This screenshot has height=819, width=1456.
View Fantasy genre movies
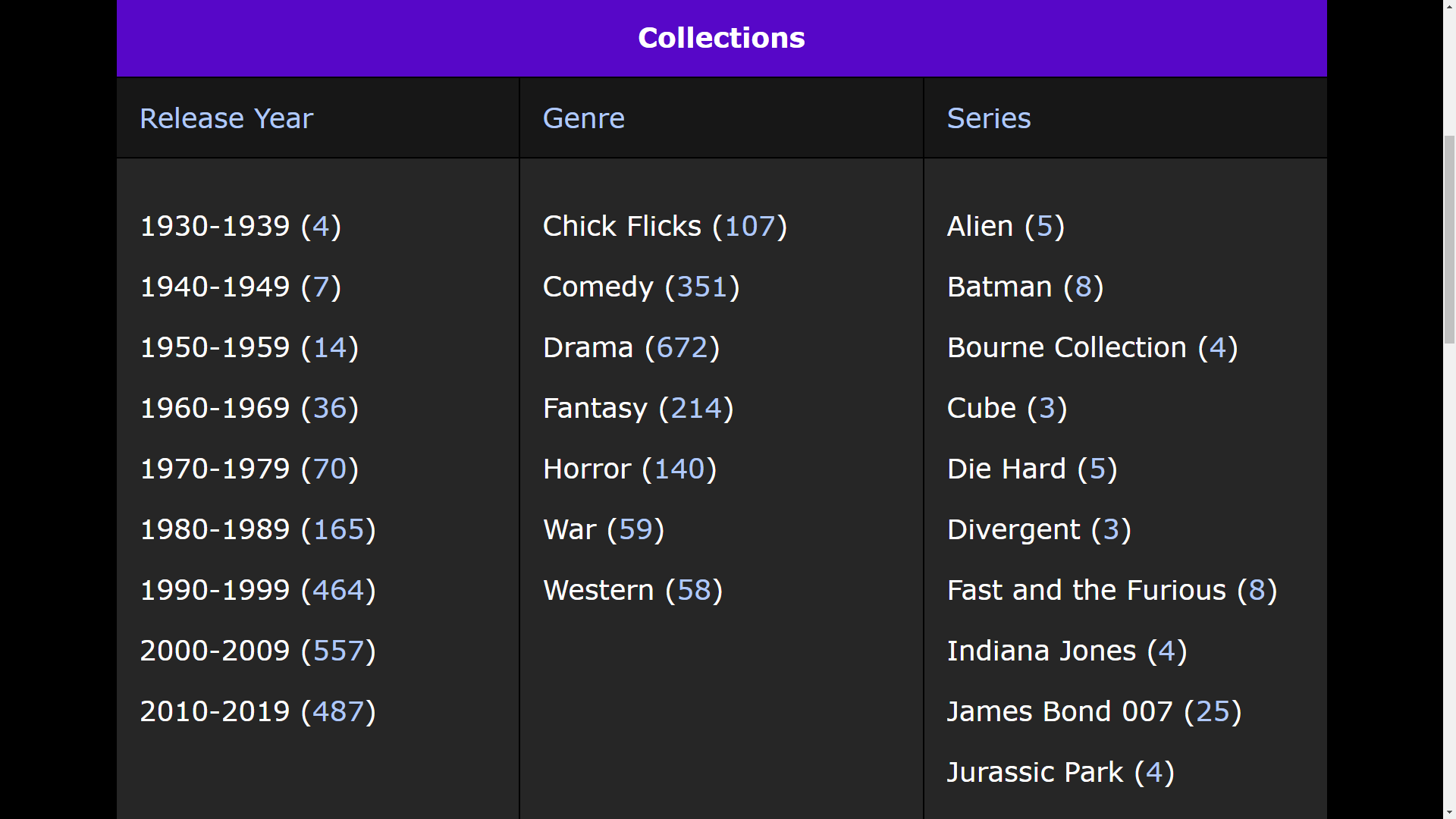coord(637,407)
